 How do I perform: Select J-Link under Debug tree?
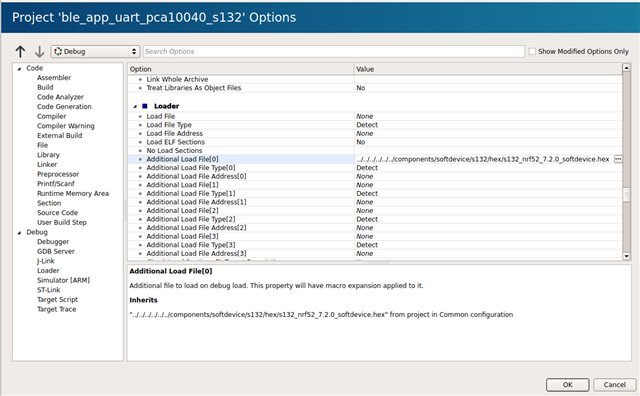pyautogui.click(x=46, y=261)
